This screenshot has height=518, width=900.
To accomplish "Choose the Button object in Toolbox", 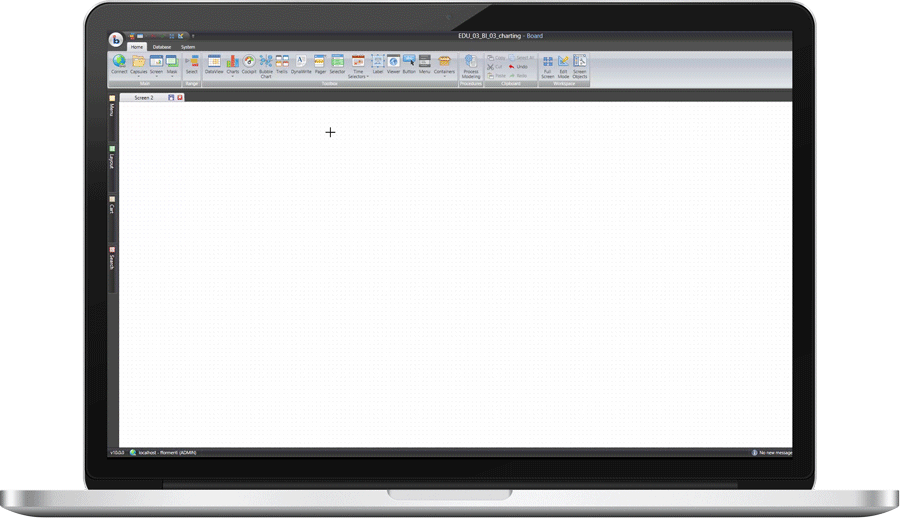I will [x=409, y=64].
